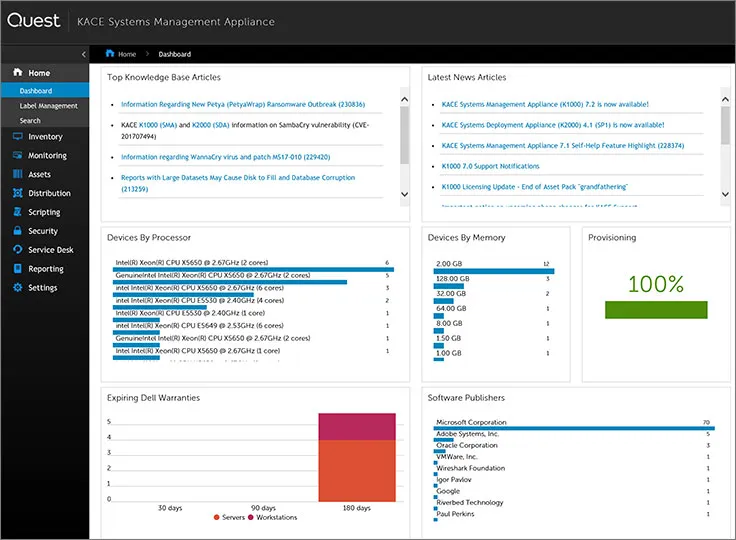The image size is (736, 540).
Task: Click down arrow in Latest News Articles
Action: coord(725,194)
